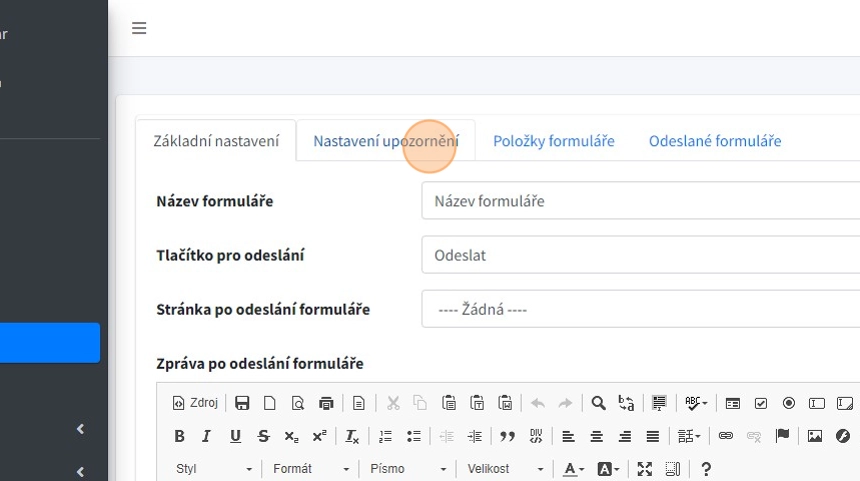Click the Insert link icon

click(x=726, y=436)
